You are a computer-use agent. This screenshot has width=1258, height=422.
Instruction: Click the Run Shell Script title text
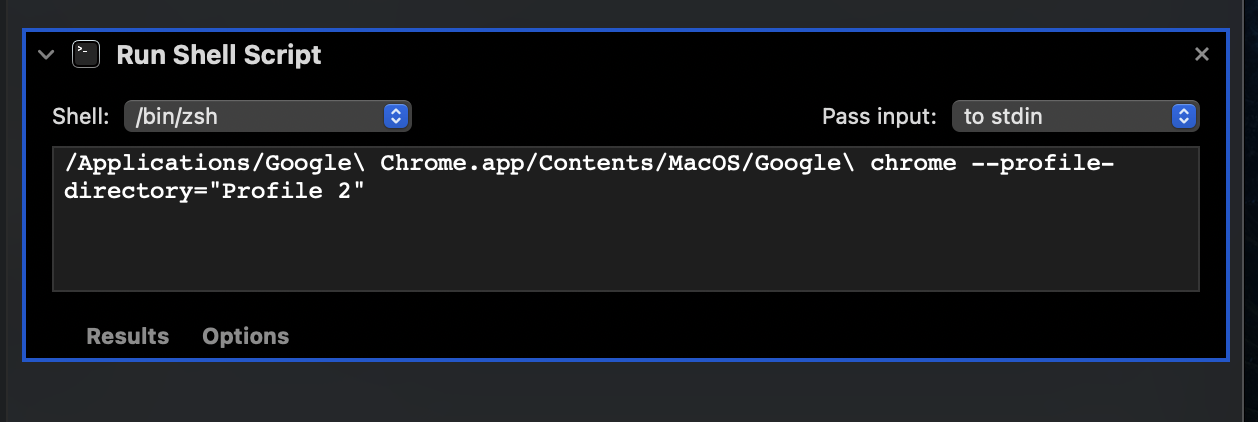click(219, 55)
